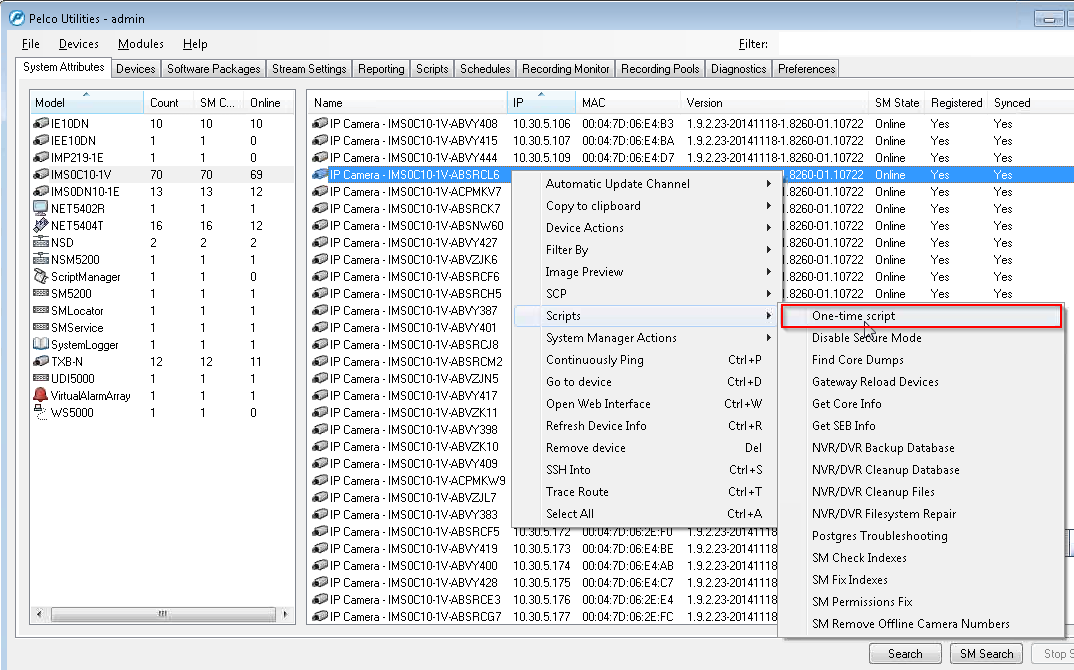This screenshot has height=670, width=1074.
Task: Click the WS5000 workstation icon
Action: point(41,412)
